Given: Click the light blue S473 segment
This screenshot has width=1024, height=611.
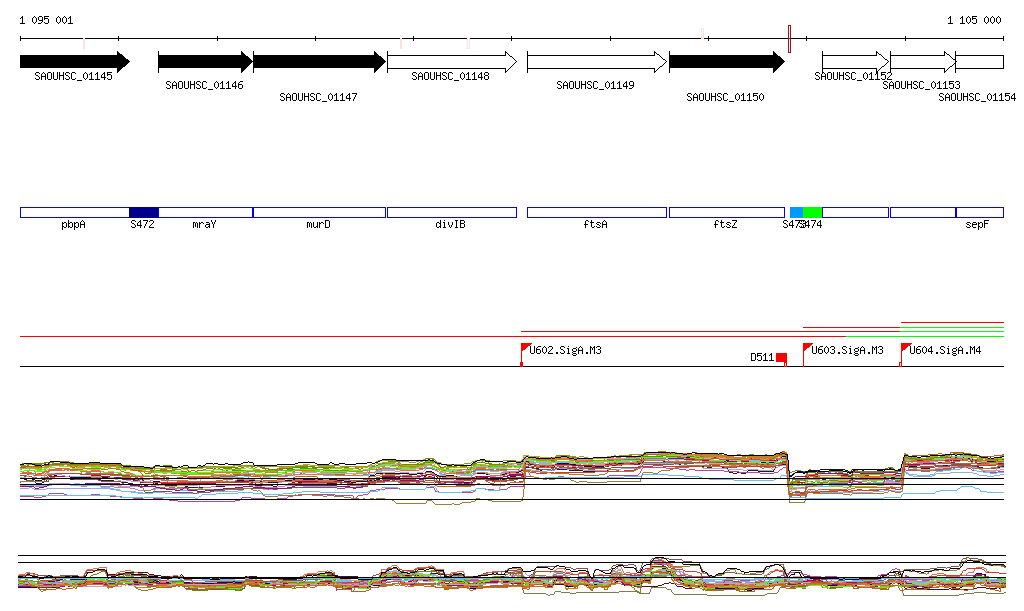Looking at the screenshot, I should 796,212.
